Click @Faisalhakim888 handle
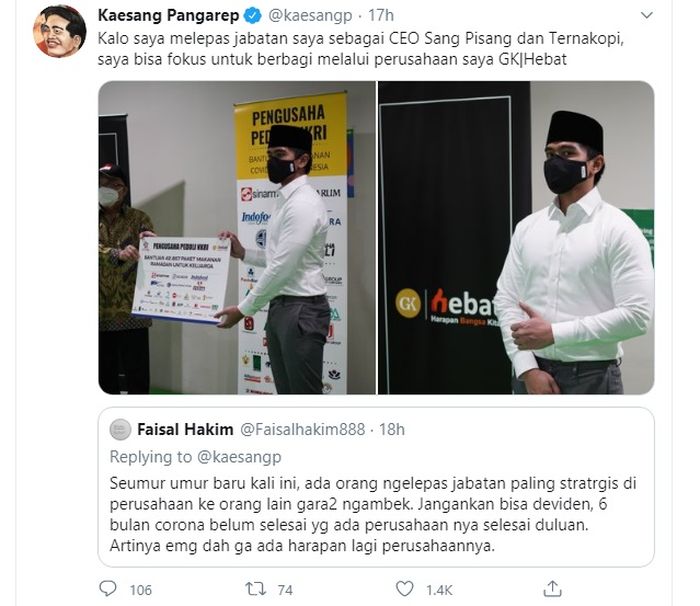This screenshot has width=700, height=606. pyautogui.click(x=303, y=430)
